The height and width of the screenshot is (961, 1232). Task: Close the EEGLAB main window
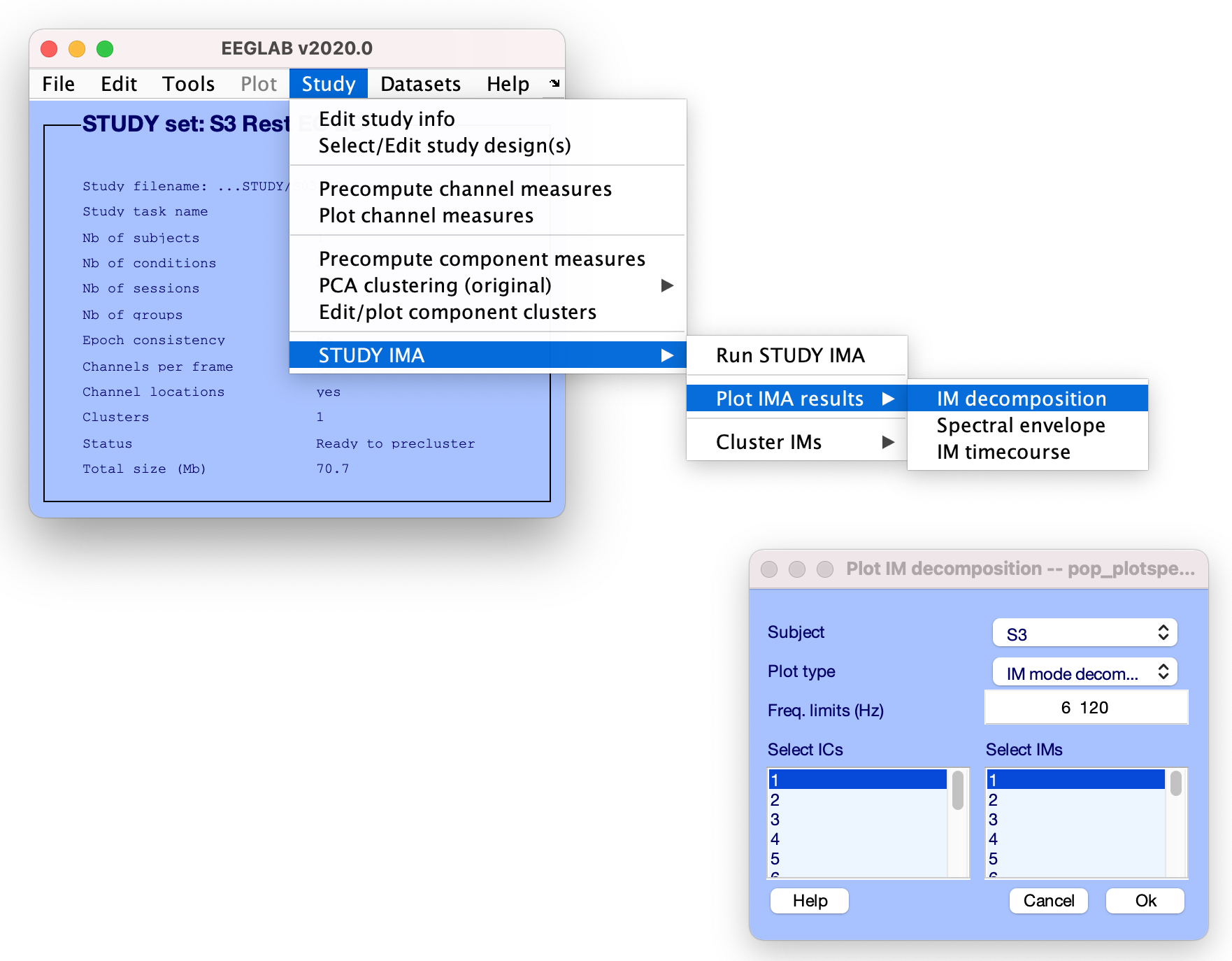pos(49,49)
